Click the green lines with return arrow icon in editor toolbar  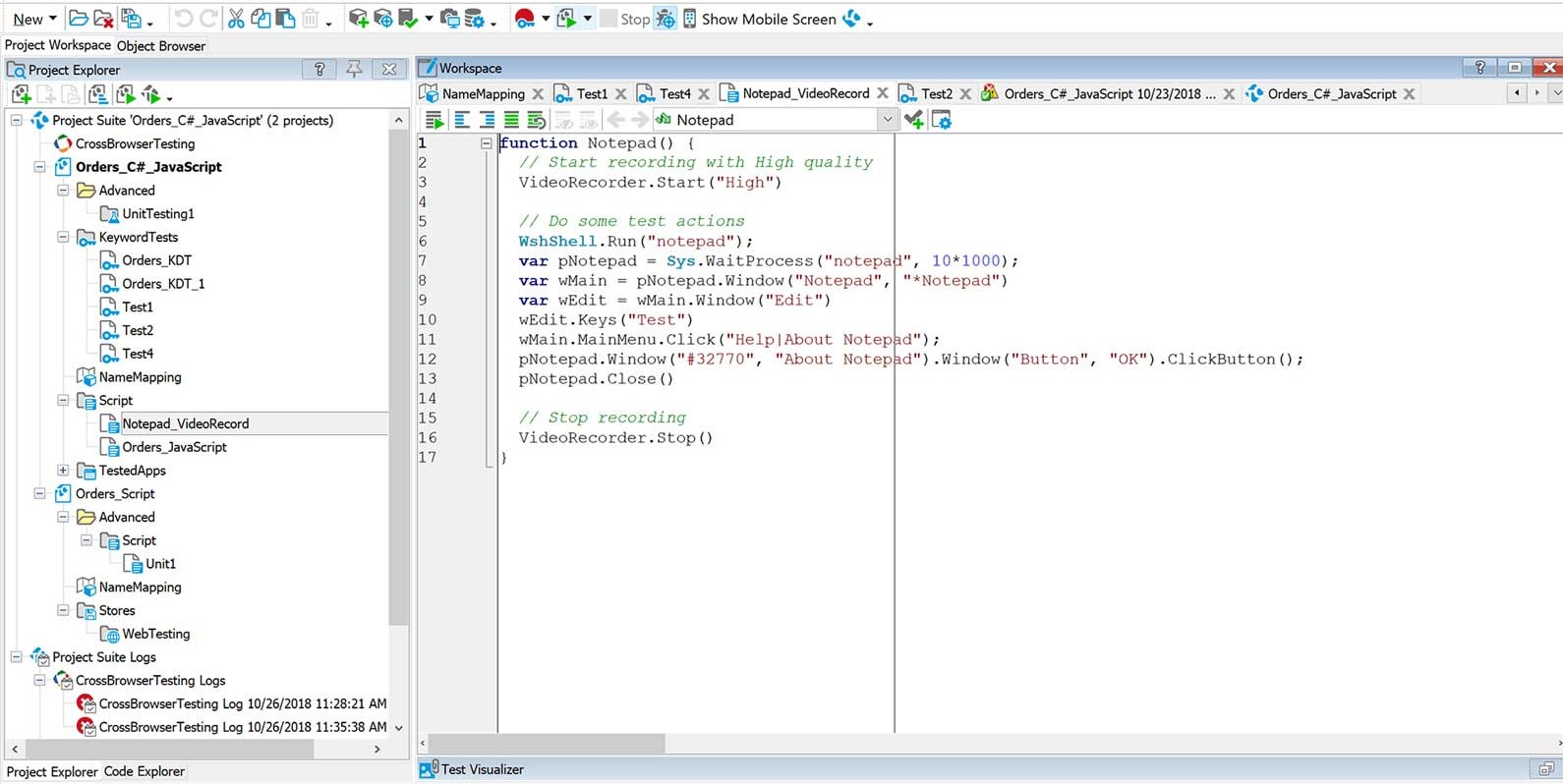(x=536, y=120)
